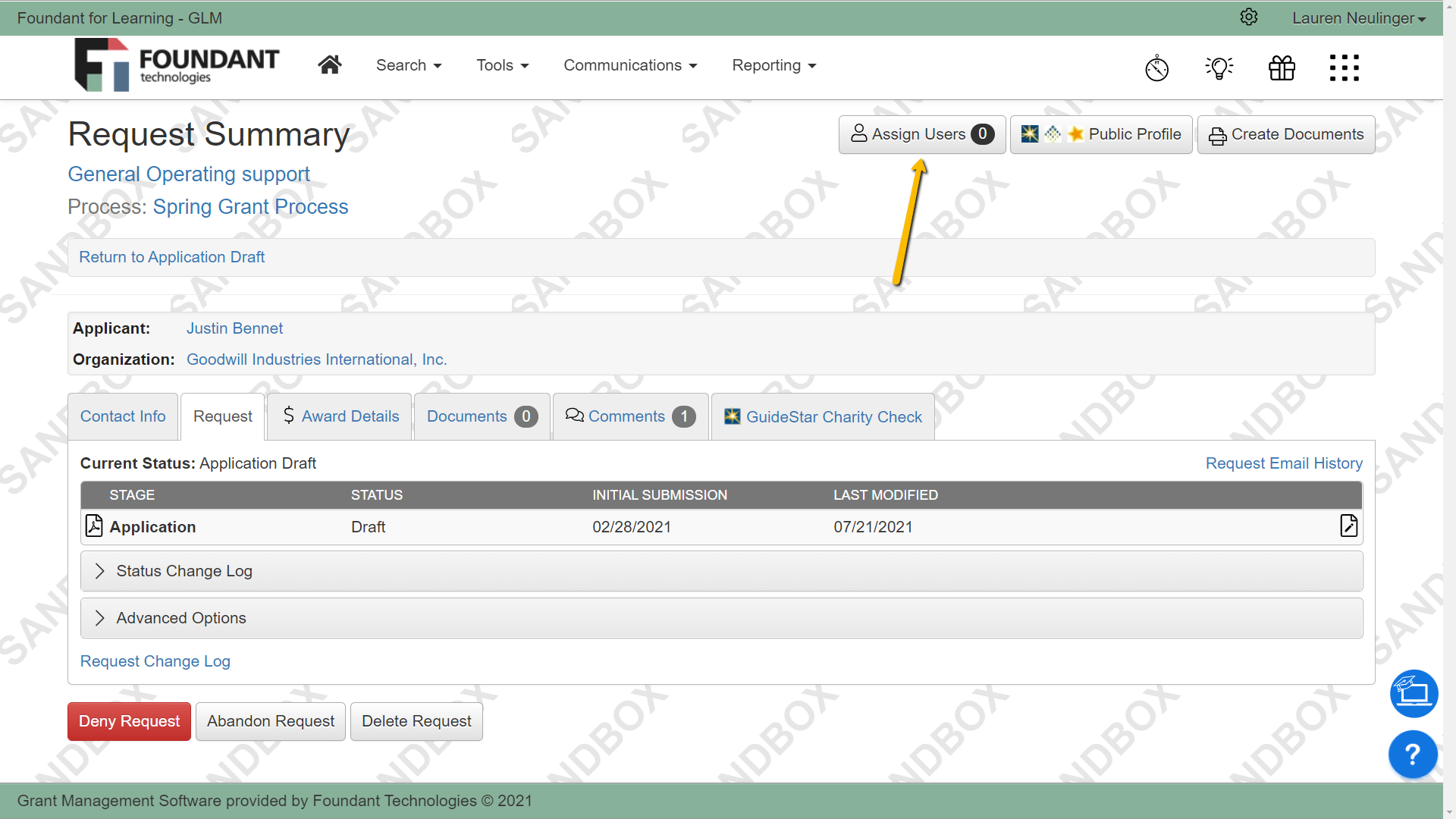
Task: Switch to the Award Details tab
Action: 340,416
